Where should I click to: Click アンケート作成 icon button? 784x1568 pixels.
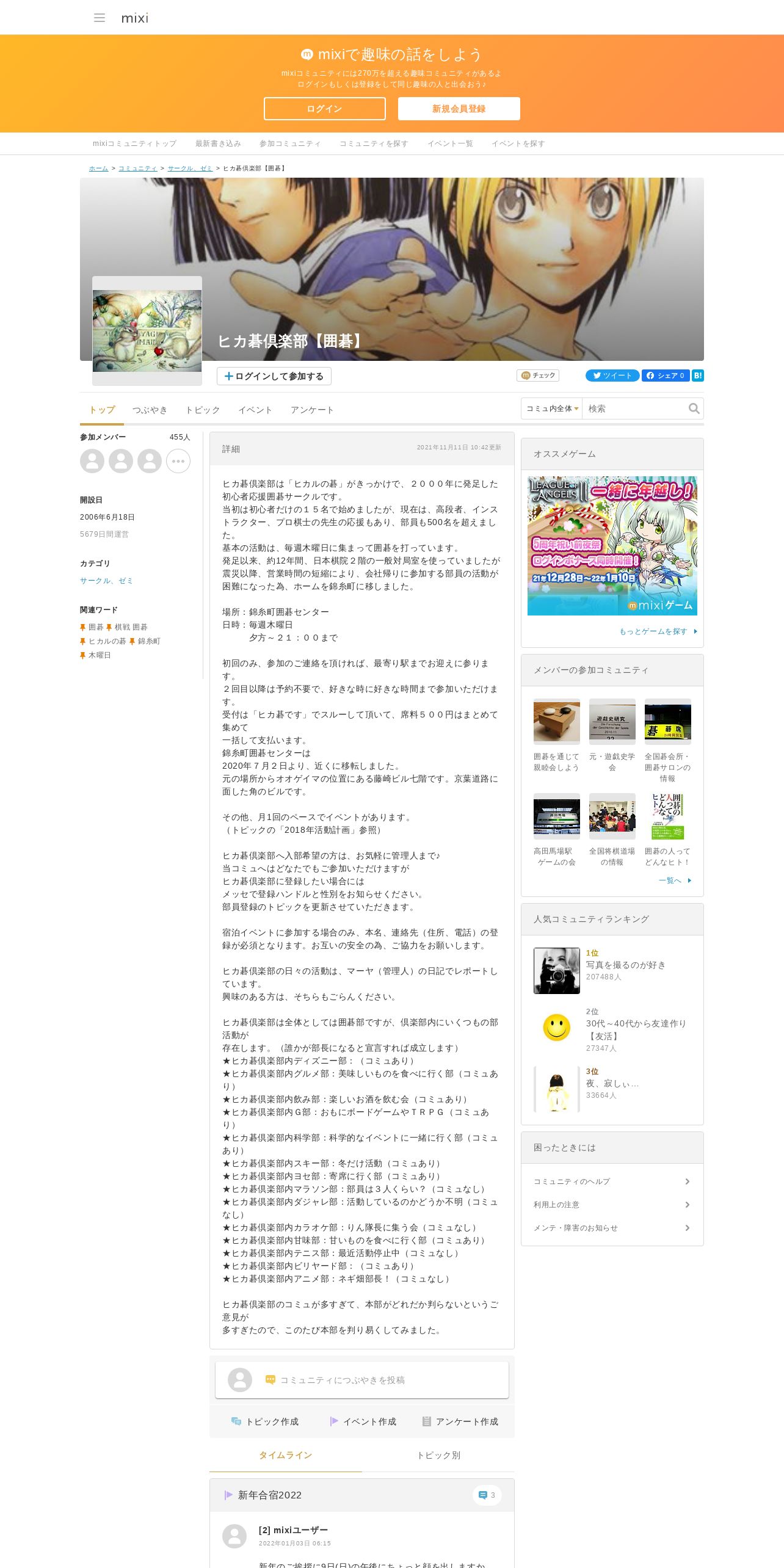tap(460, 1421)
